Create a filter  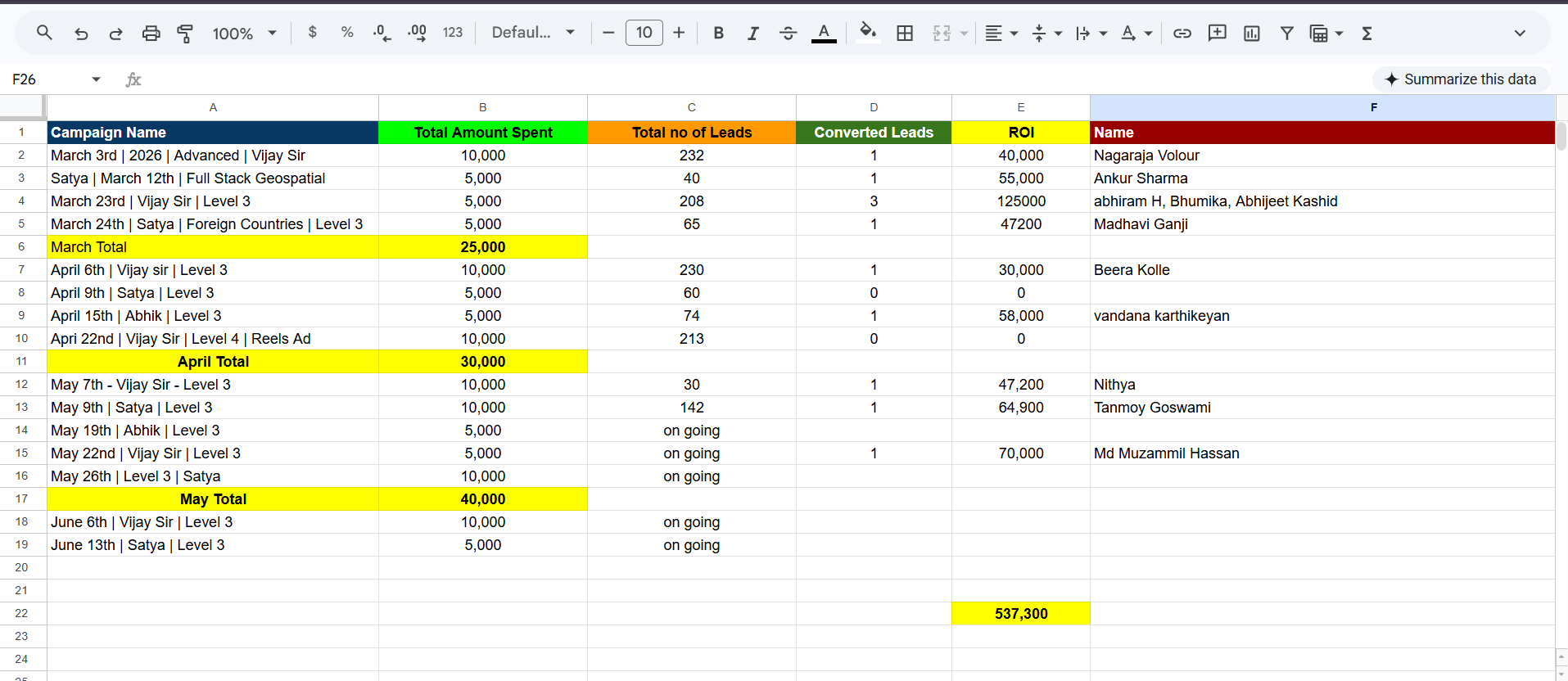coord(1287,33)
